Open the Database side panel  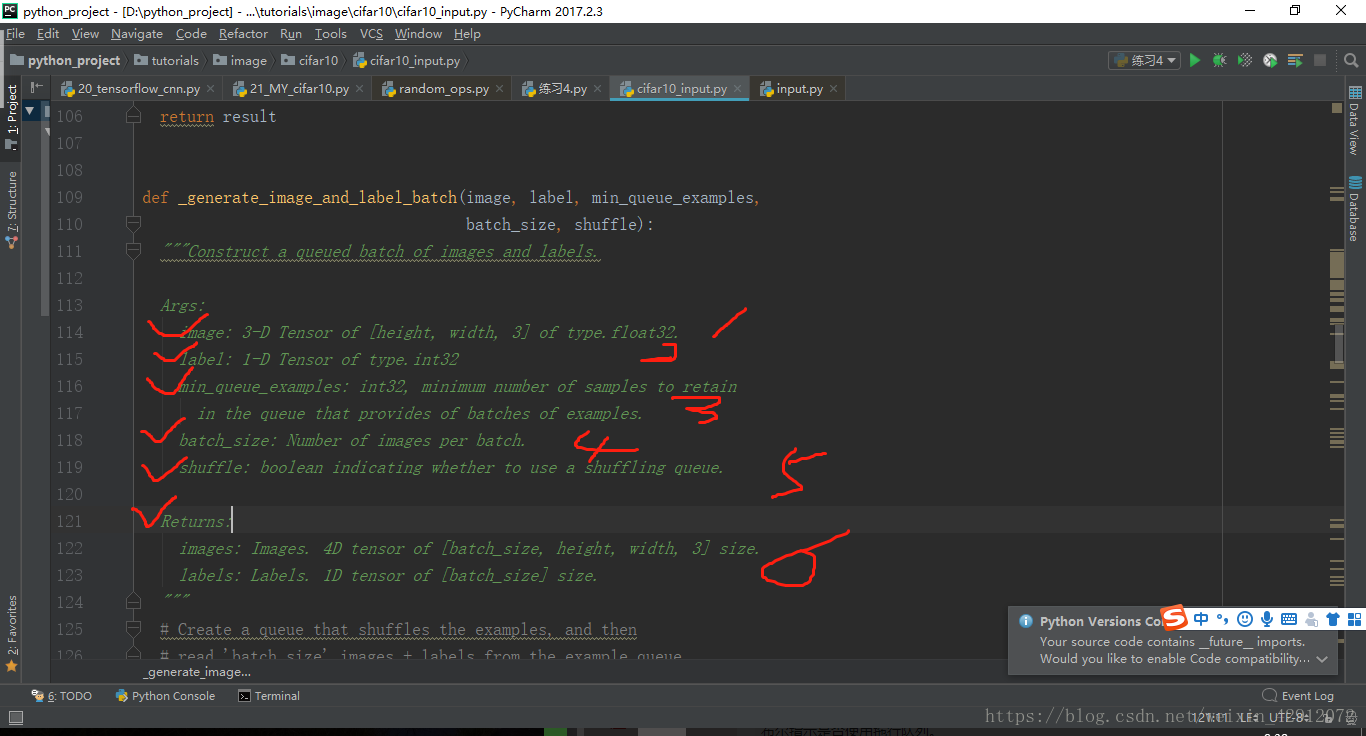point(1354,208)
